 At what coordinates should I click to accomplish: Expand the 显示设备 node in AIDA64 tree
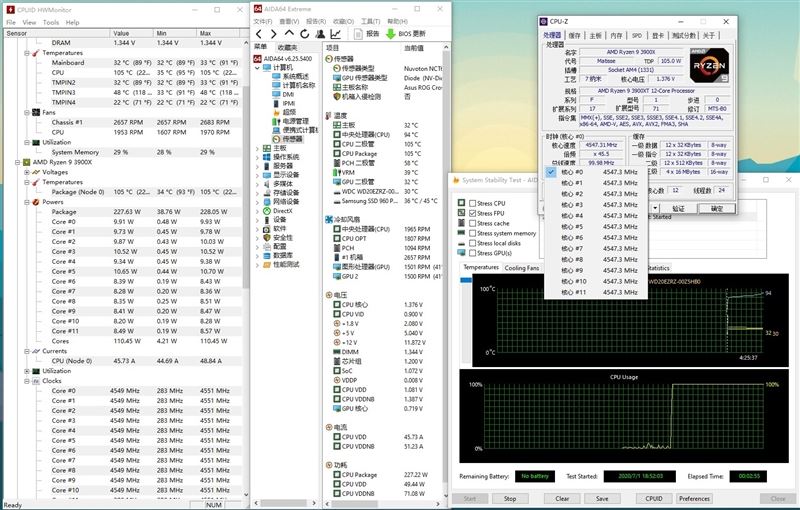click(x=257, y=175)
